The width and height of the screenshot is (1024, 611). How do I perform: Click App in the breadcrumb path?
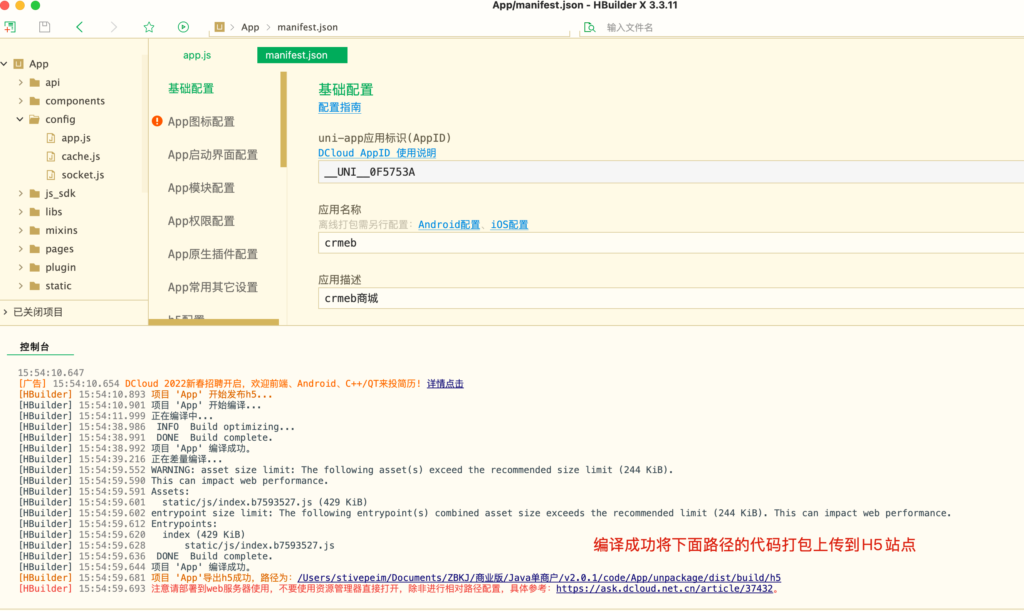coord(250,27)
